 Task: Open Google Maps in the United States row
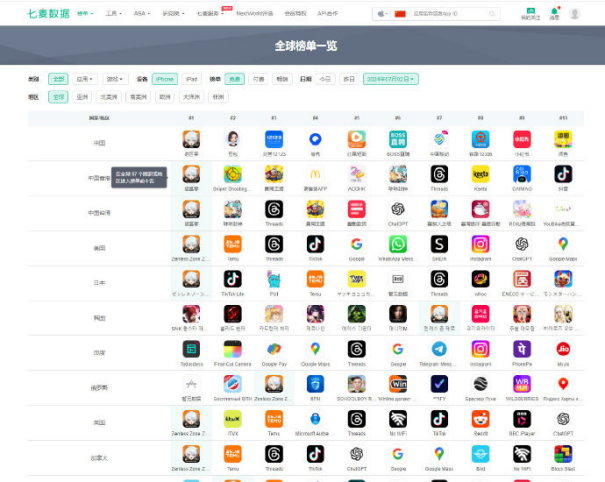click(563, 244)
